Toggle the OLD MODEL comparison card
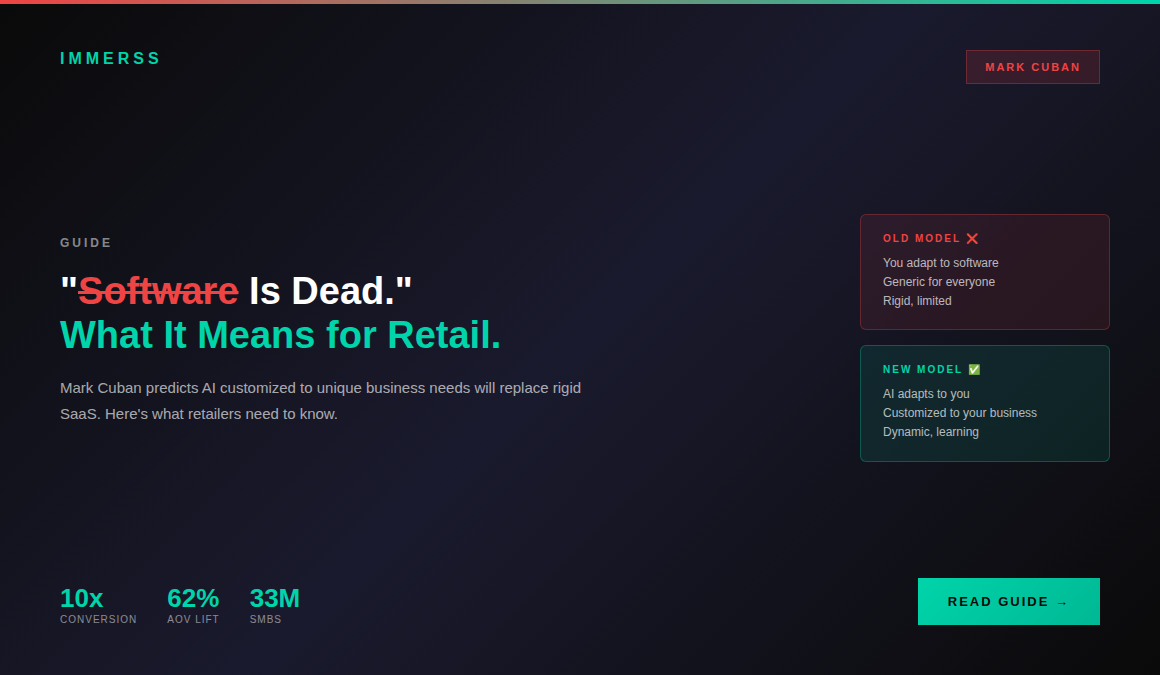The image size is (1160, 675). click(x=984, y=271)
